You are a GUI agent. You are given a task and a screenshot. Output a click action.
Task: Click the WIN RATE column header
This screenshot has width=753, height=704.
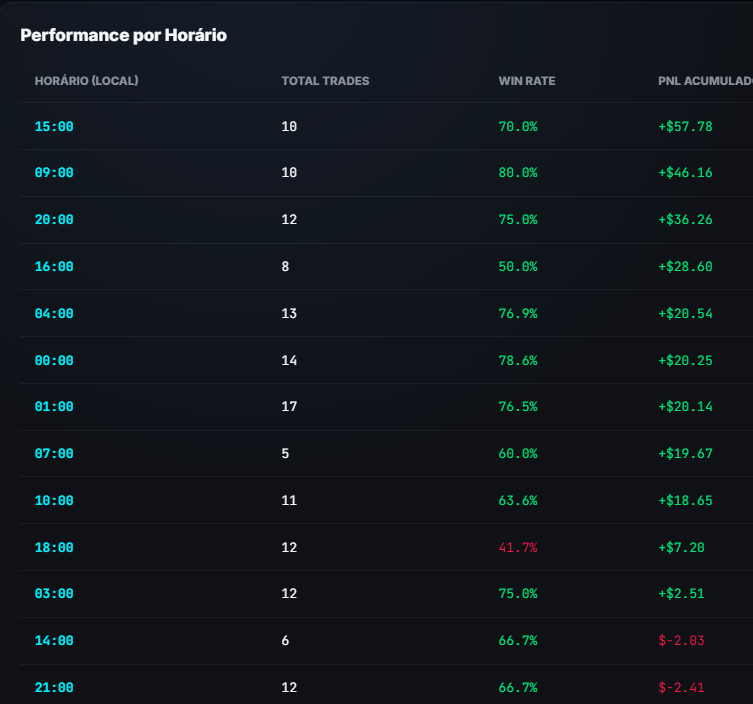pyautogui.click(x=527, y=81)
